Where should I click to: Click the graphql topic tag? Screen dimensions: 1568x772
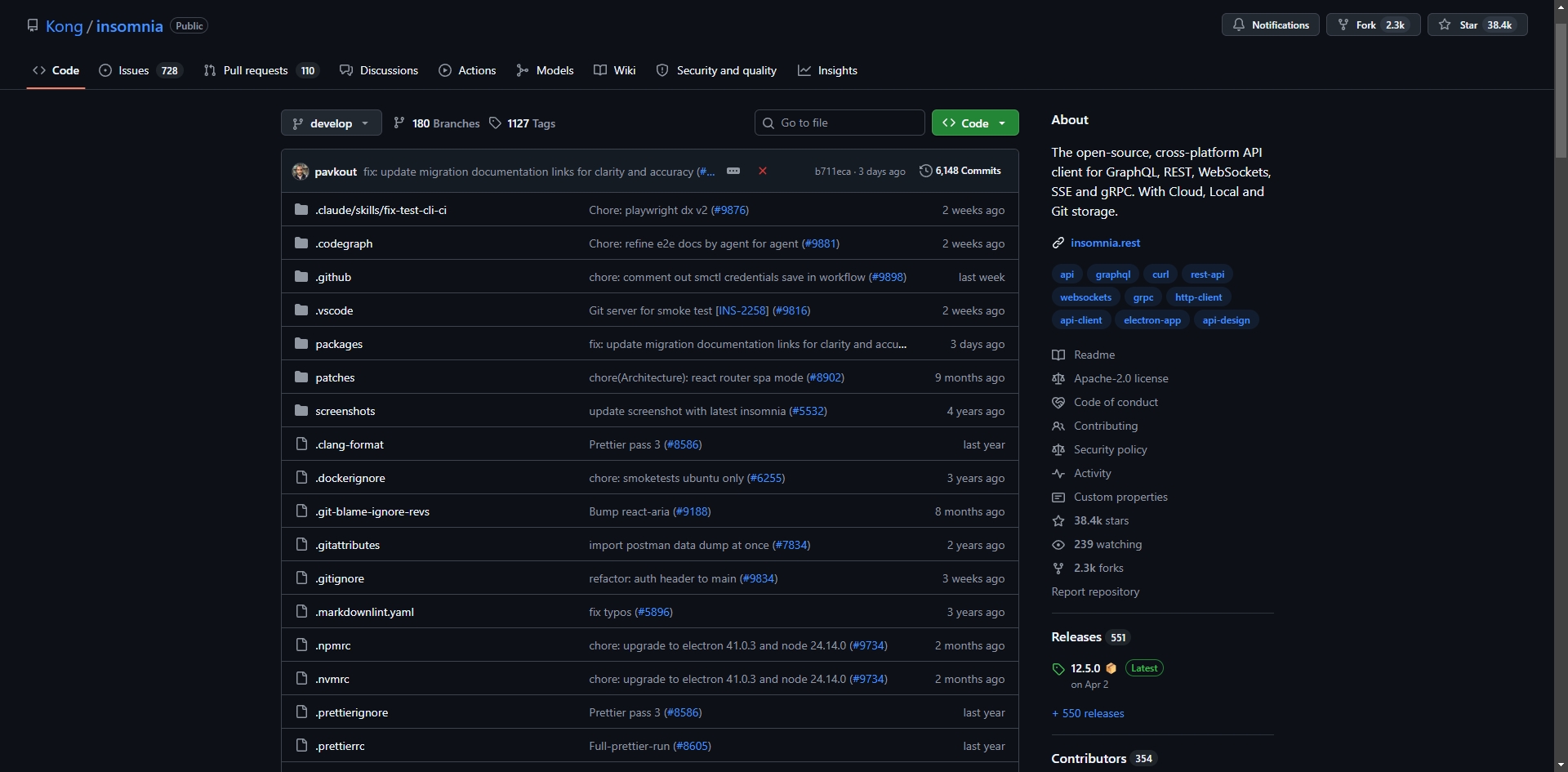(x=1112, y=274)
